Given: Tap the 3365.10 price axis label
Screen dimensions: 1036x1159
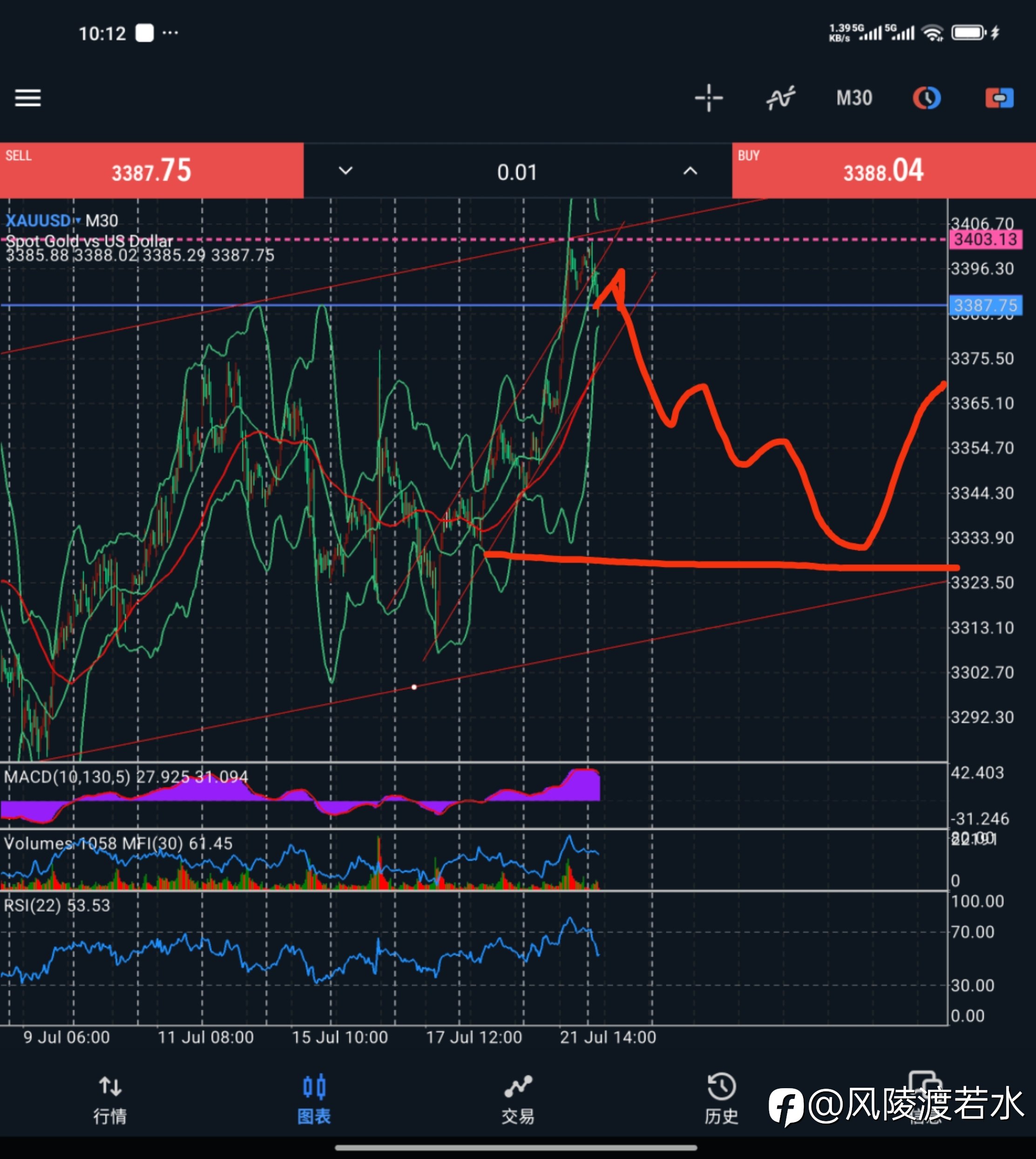Looking at the screenshot, I should [x=982, y=403].
